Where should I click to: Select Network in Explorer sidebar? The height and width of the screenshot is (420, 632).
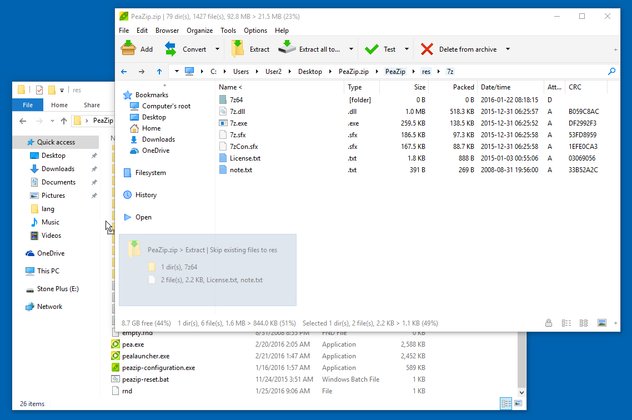[x=49, y=306]
